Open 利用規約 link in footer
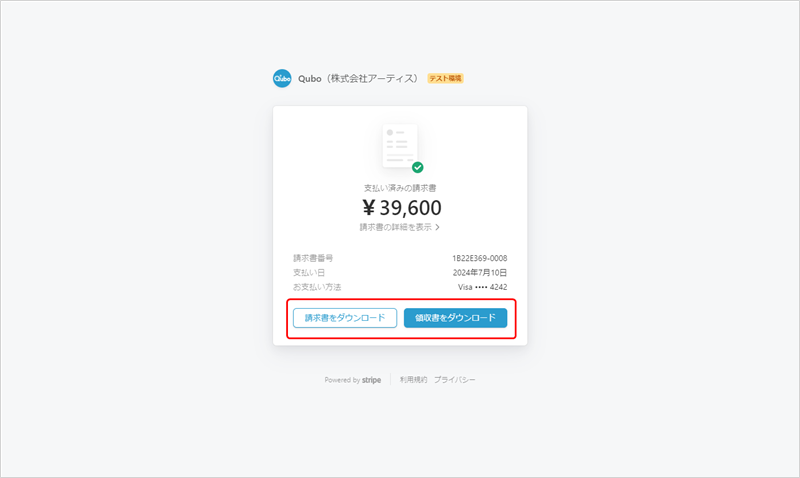 (x=413, y=380)
